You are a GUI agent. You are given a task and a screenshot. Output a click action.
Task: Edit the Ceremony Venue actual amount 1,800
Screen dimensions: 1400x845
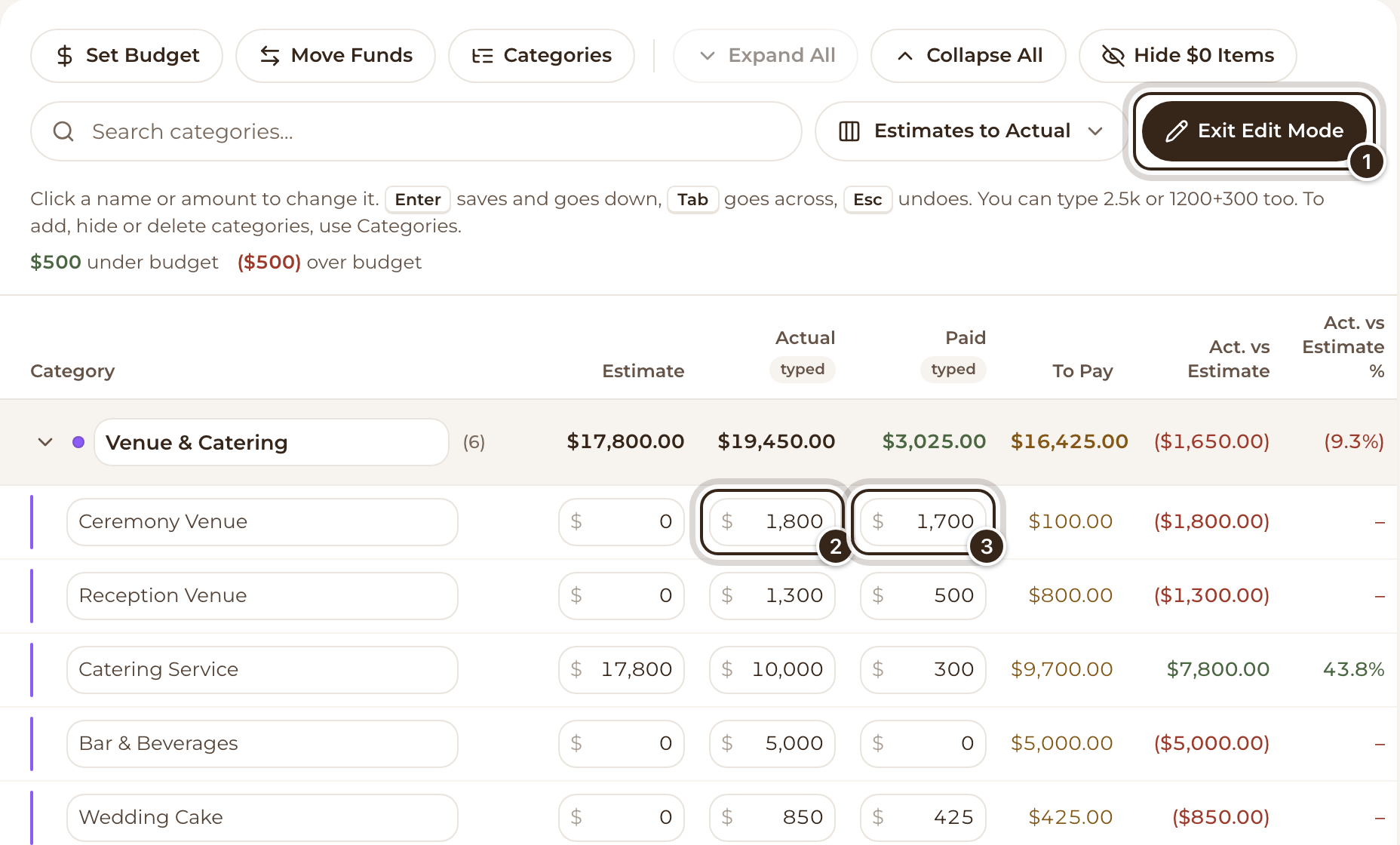[x=772, y=522]
